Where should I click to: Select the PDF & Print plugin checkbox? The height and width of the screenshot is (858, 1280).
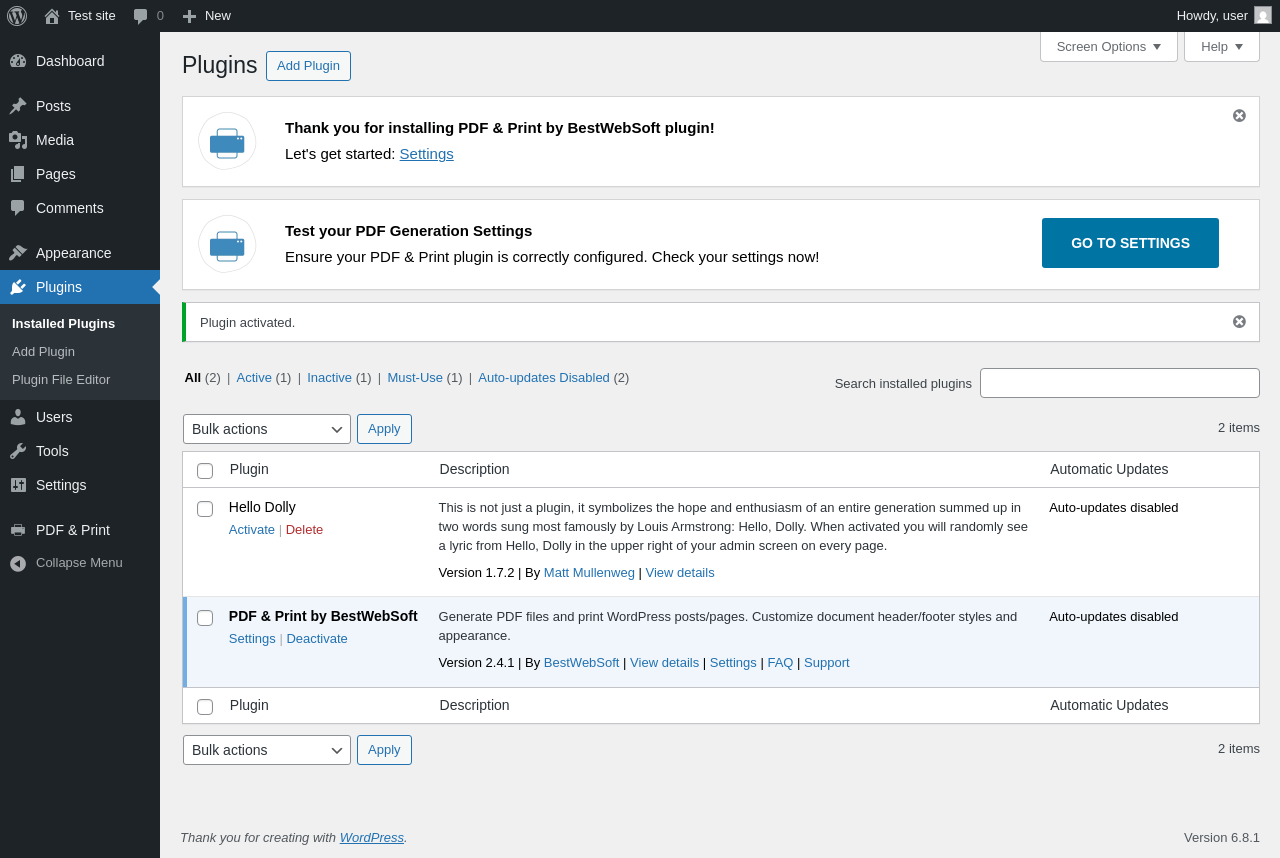tap(205, 618)
